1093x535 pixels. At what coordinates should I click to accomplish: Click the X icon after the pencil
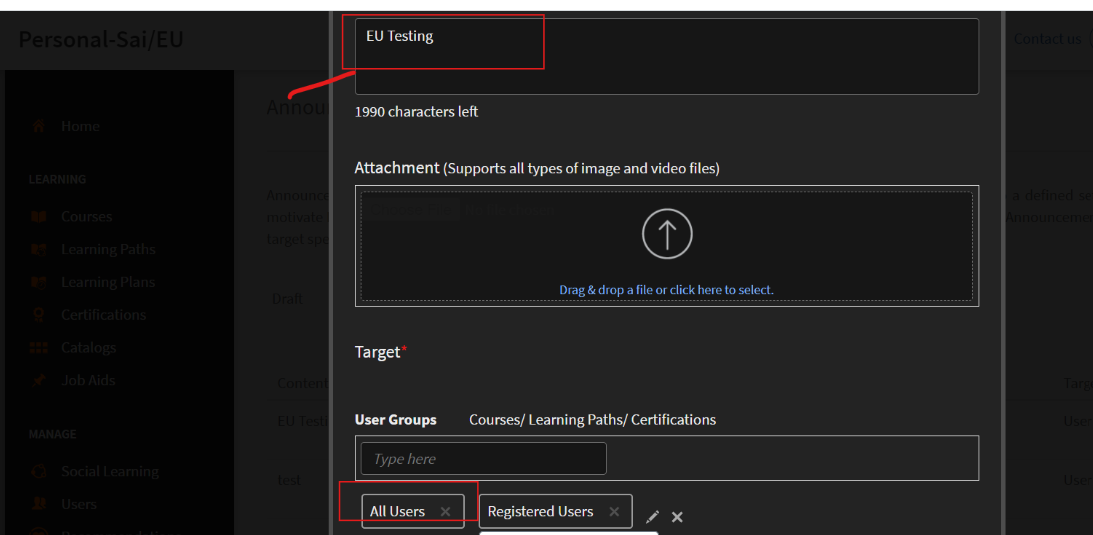coord(677,517)
